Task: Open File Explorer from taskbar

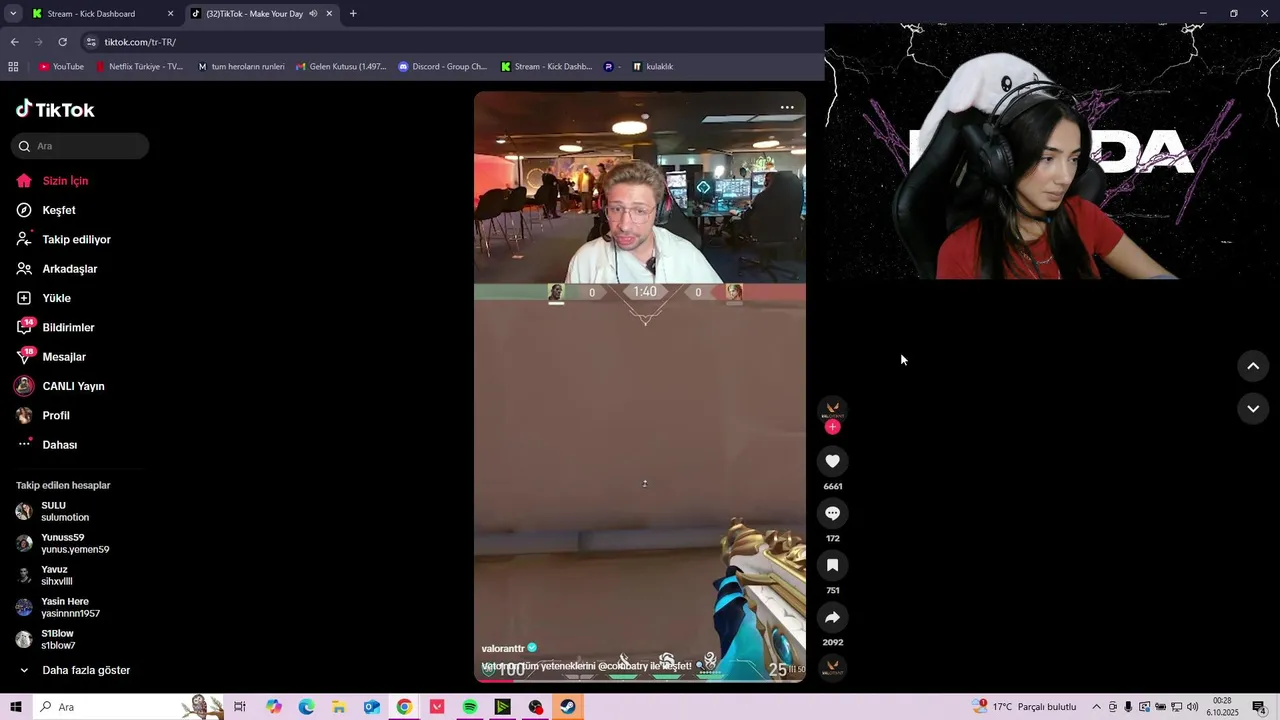Action: coord(339,707)
